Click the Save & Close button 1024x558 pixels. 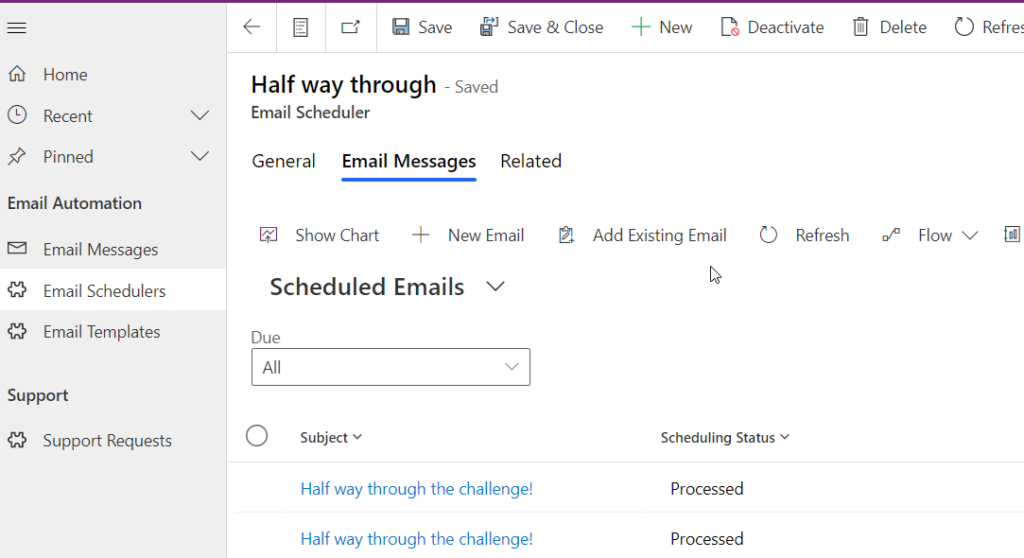tap(541, 27)
